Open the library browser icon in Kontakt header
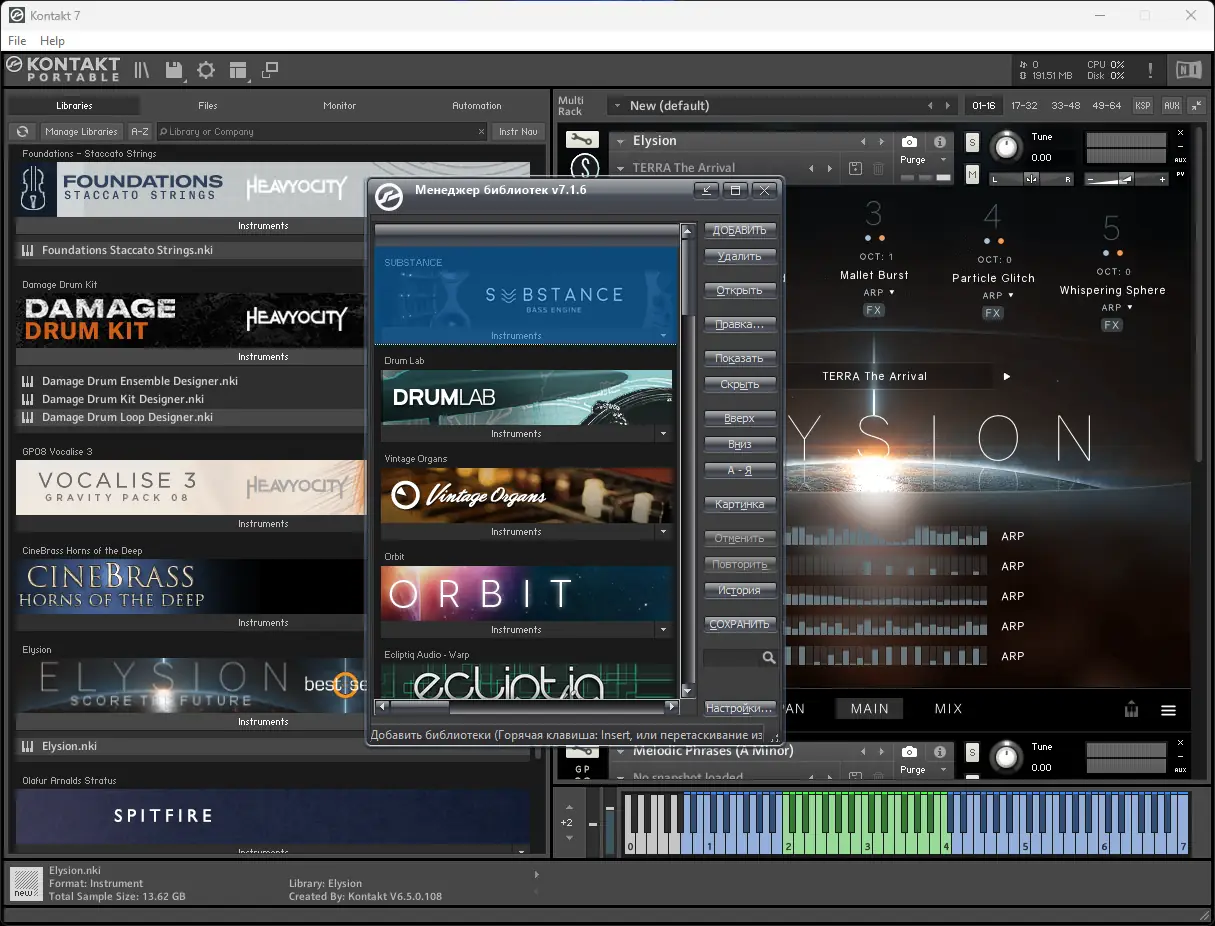1215x926 pixels. coord(142,70)
